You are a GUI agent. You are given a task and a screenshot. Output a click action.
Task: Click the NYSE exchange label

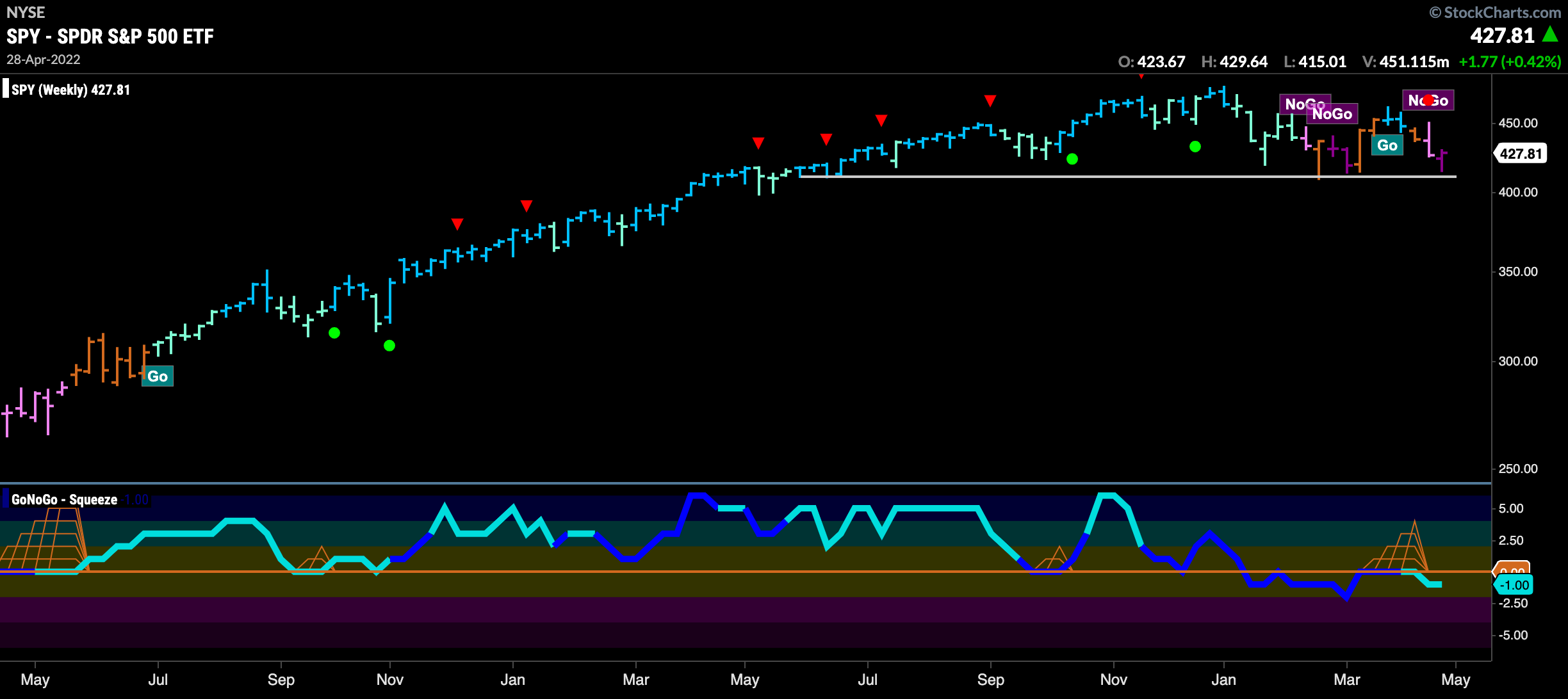pos(26,12)
